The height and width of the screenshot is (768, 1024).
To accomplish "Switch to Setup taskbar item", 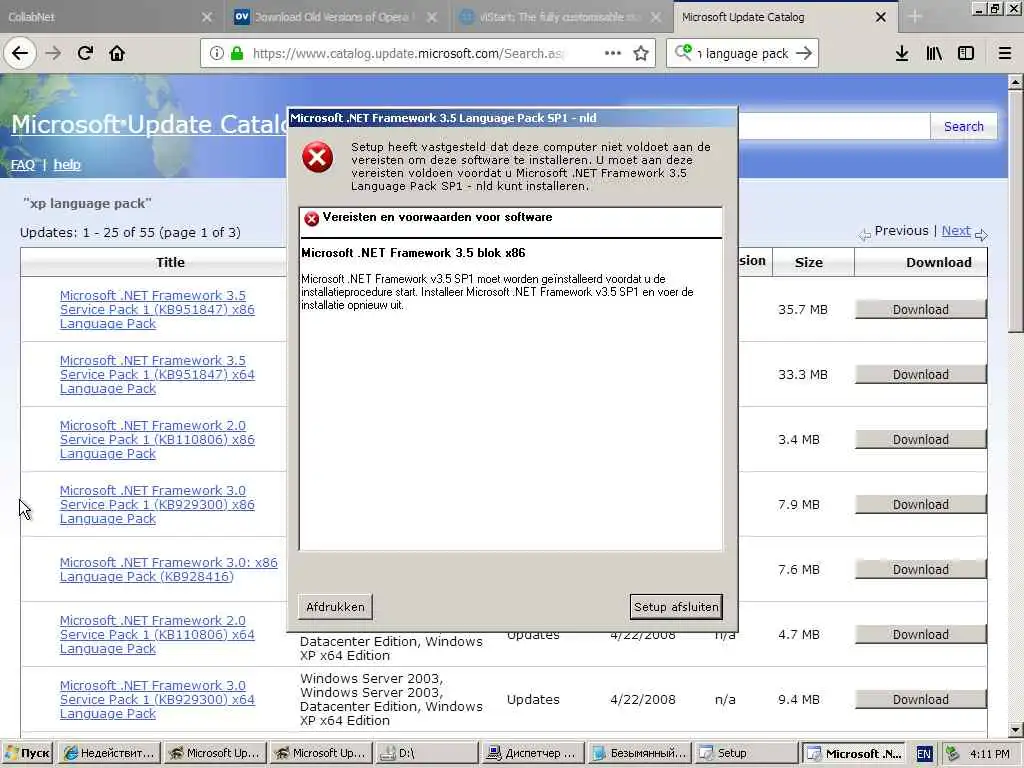I will [746, 753].
